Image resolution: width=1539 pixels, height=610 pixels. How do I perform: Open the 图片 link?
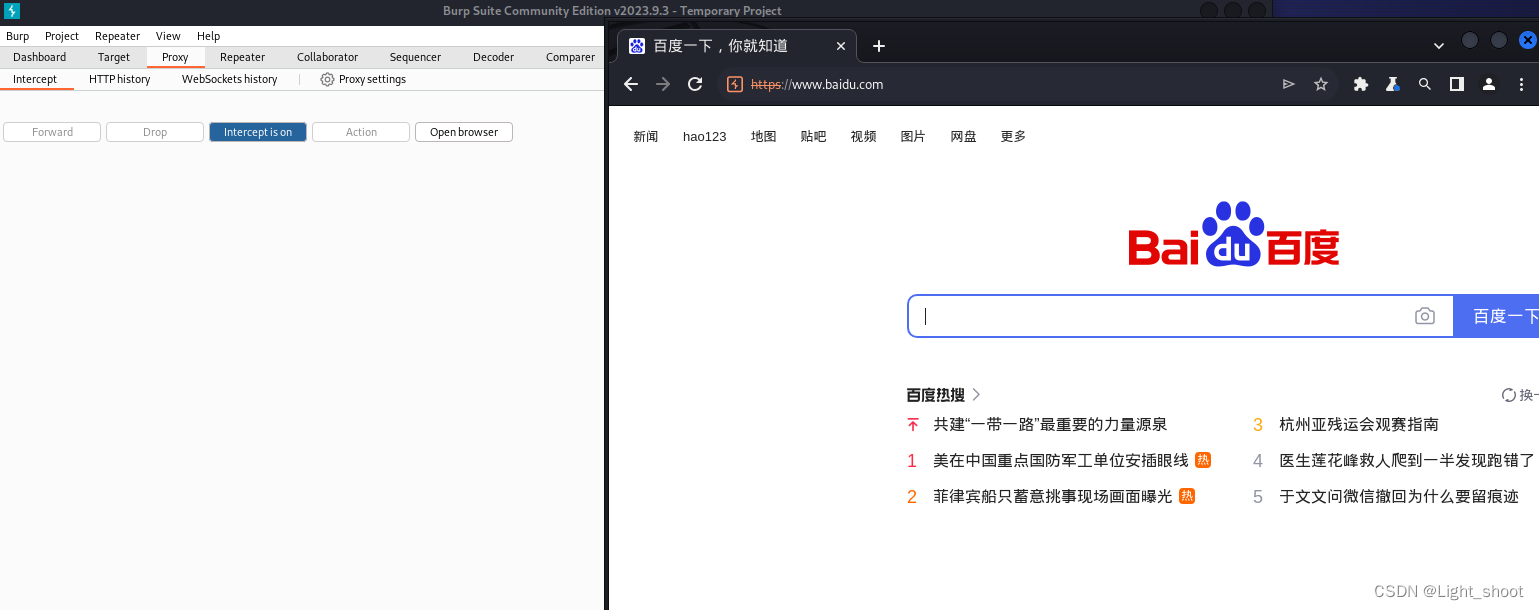click(913, 136)
